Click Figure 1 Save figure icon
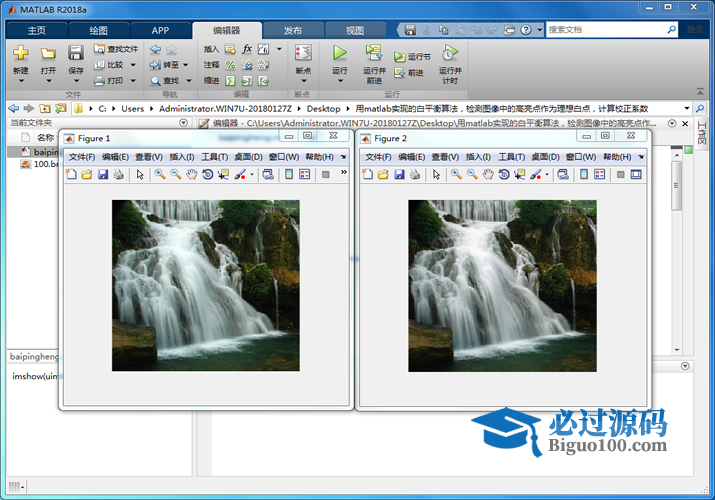 point(103,174)
